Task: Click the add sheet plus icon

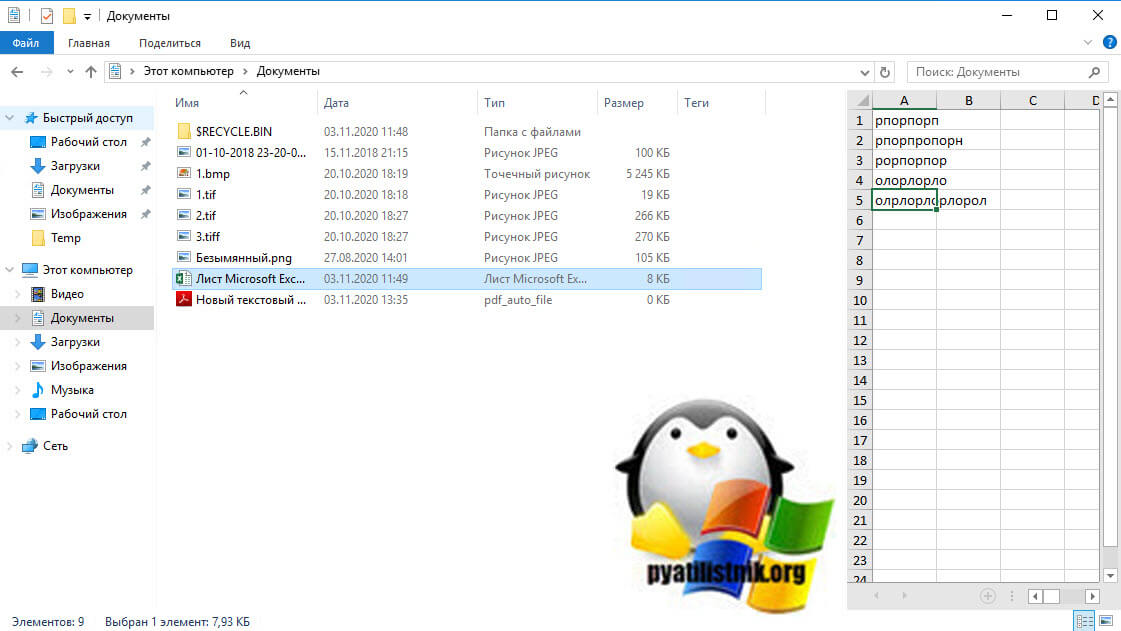Action: click(987, 596)
